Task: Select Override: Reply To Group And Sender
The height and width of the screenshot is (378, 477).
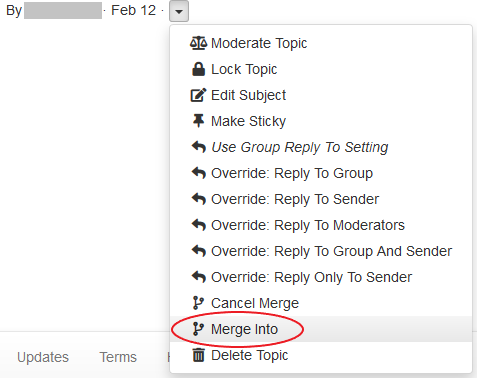Action: [x=321, y=251]
